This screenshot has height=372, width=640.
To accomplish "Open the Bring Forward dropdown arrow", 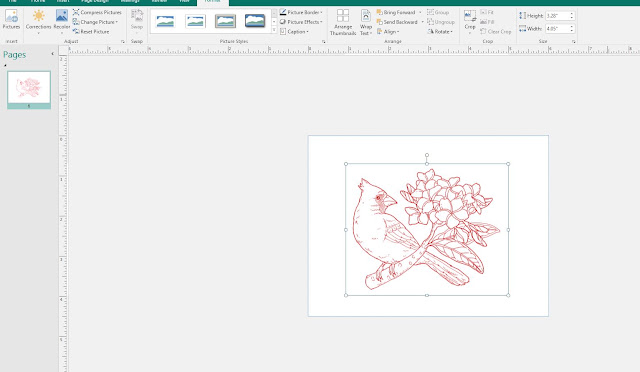I will tap(420, 12).
